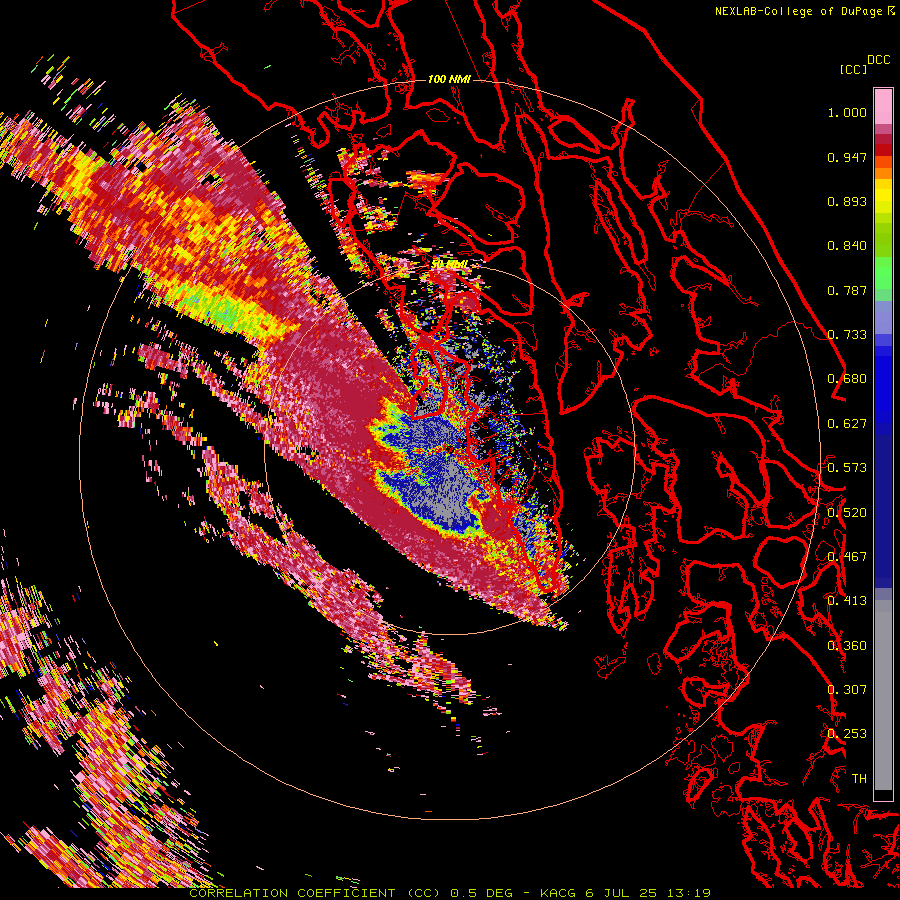
Task: Click the yellow segment of the colorbar
Action: (883, 196)
